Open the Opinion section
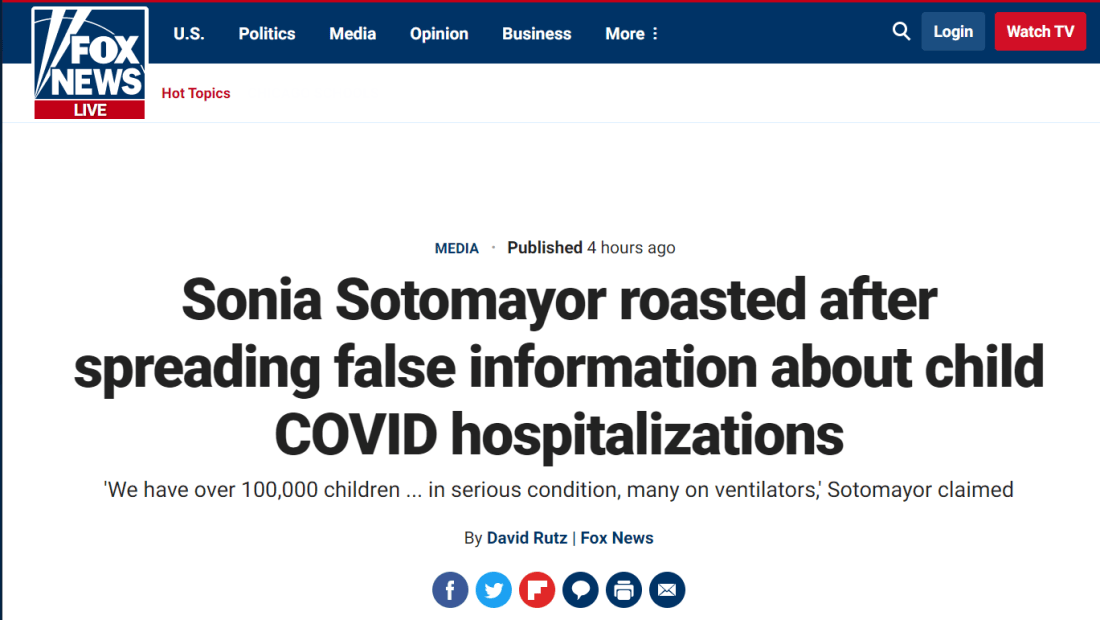The height and width of the screenshot is (620, 1100). coord(439,34)
